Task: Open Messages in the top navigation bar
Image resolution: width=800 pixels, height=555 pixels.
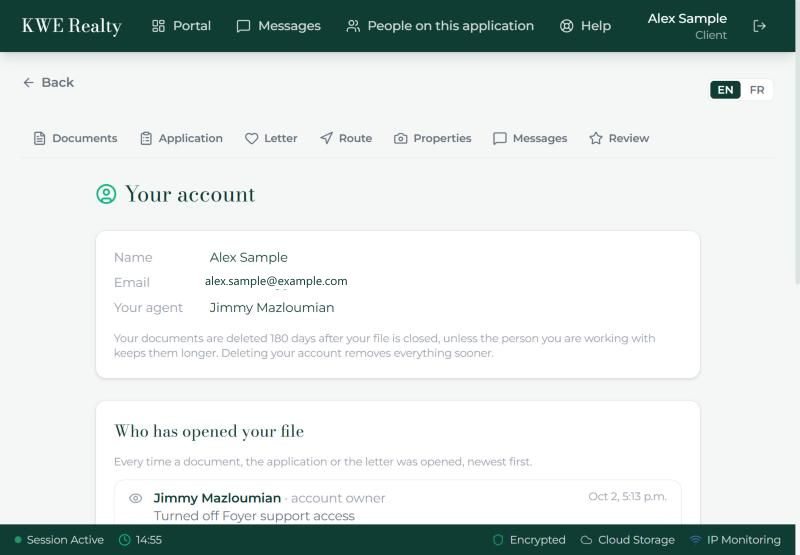Action: [x=279, y=26]
